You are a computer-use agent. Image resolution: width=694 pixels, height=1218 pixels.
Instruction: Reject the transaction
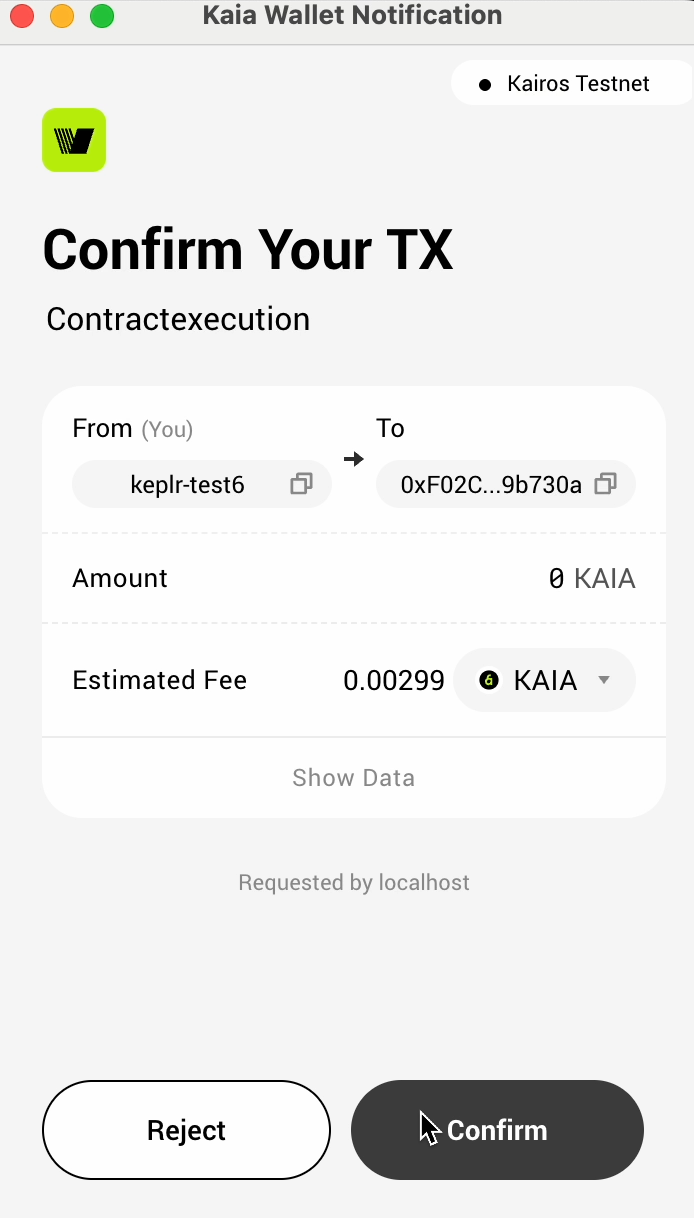(186, 1130)
